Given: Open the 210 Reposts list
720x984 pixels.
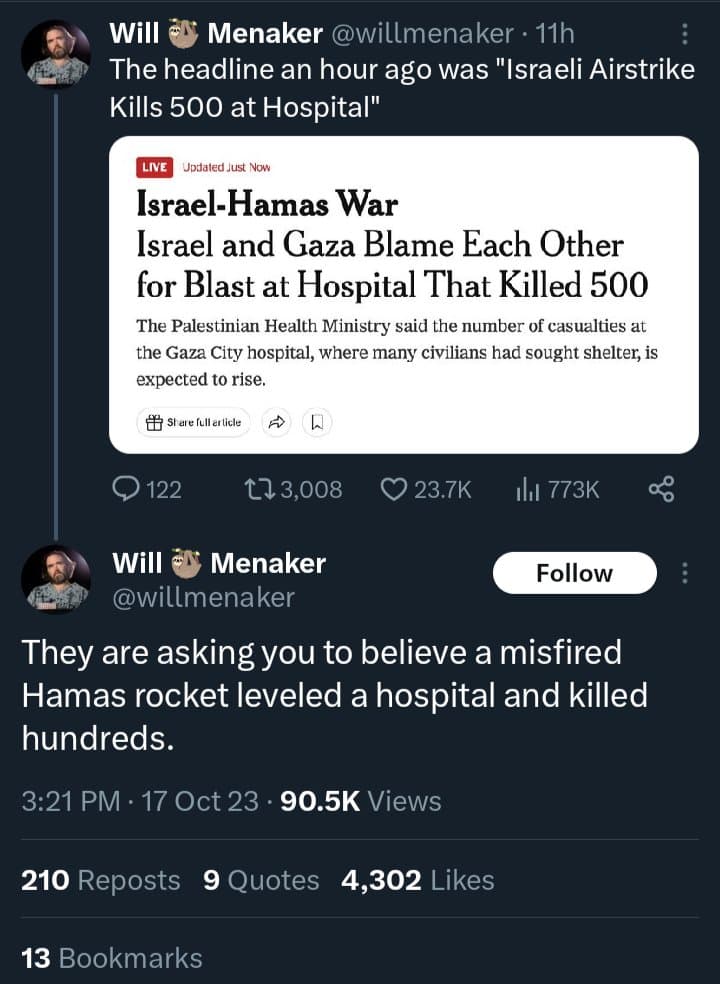Looking at the screenshot, I should (101, 880).
